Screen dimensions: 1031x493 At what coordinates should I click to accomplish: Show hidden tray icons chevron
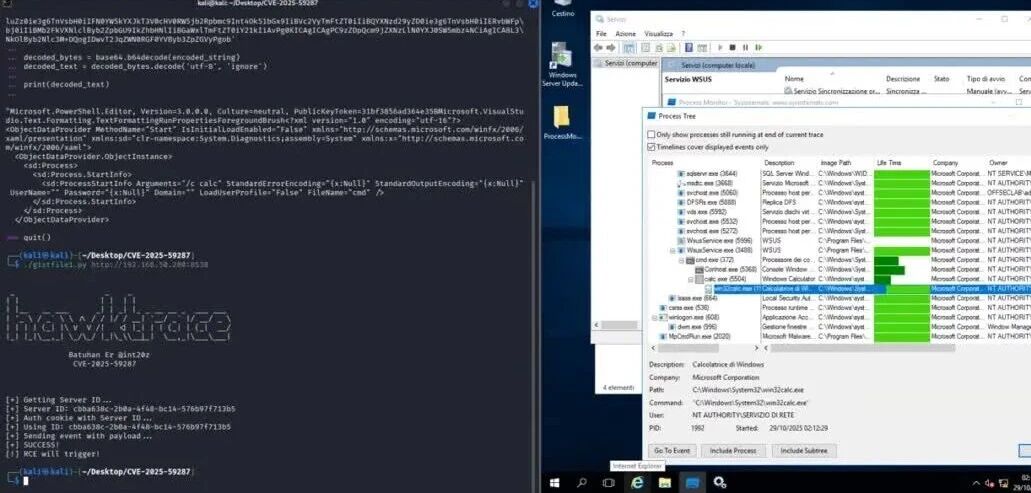(x=976, y=484)
